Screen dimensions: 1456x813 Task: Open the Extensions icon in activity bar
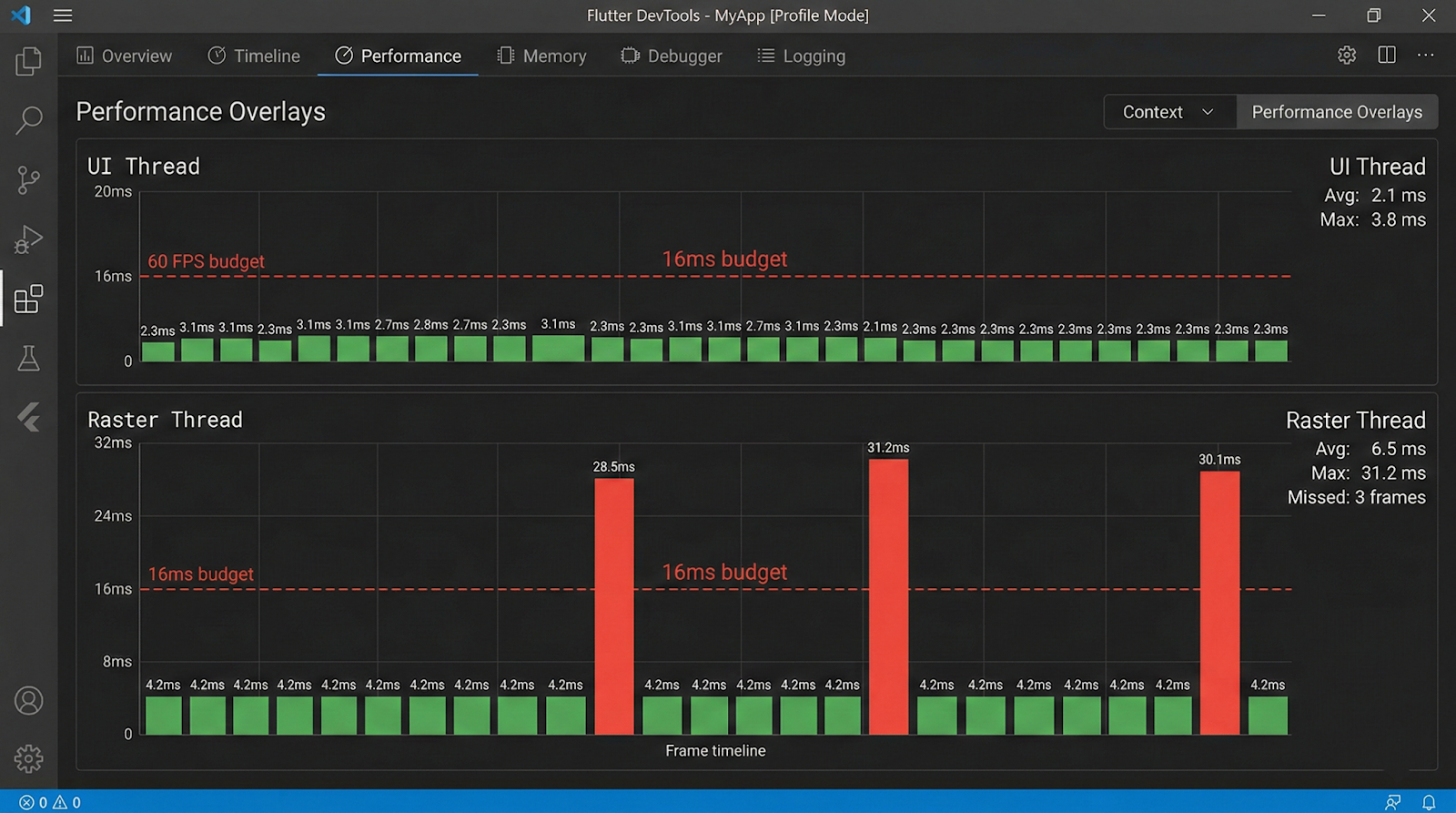coord(28,299)
